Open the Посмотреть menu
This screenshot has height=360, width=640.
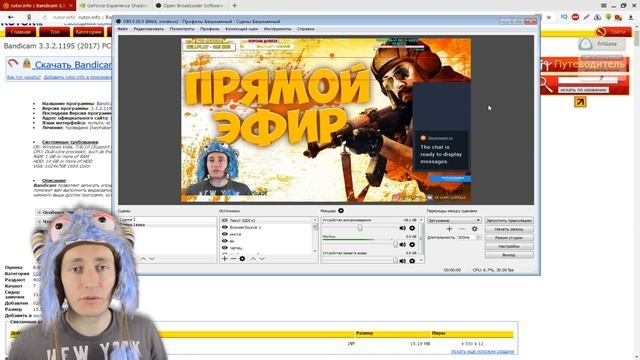point(182,29)
